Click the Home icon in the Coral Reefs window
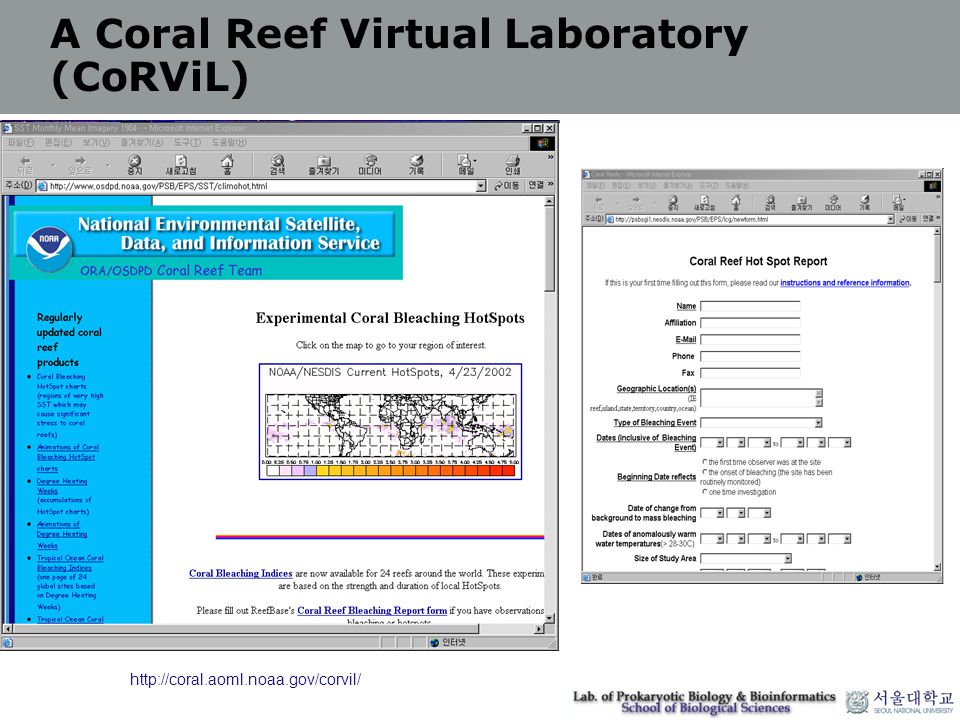 coord(736,201)
